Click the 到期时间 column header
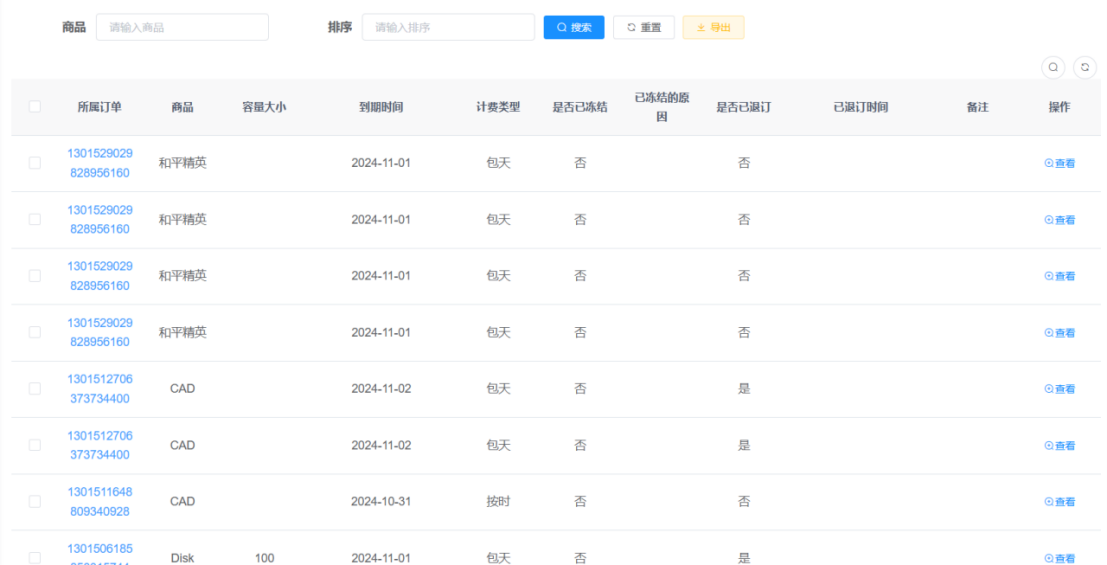 pos(381,107)
